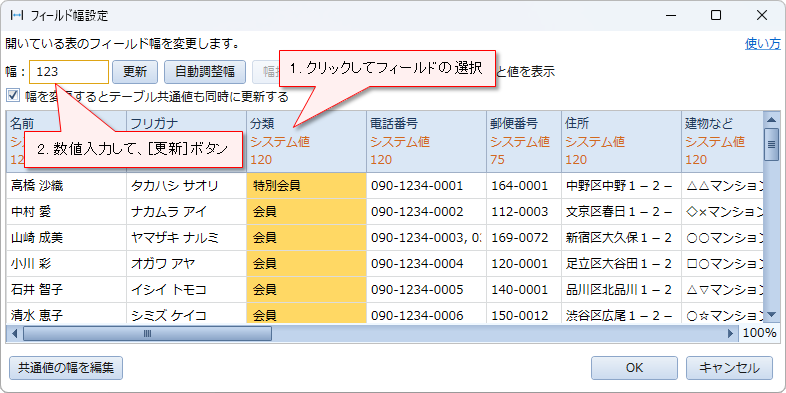Click postal code 140-0001
The height and width of the screenshot is (393, 786).
(x=523, y=290)
